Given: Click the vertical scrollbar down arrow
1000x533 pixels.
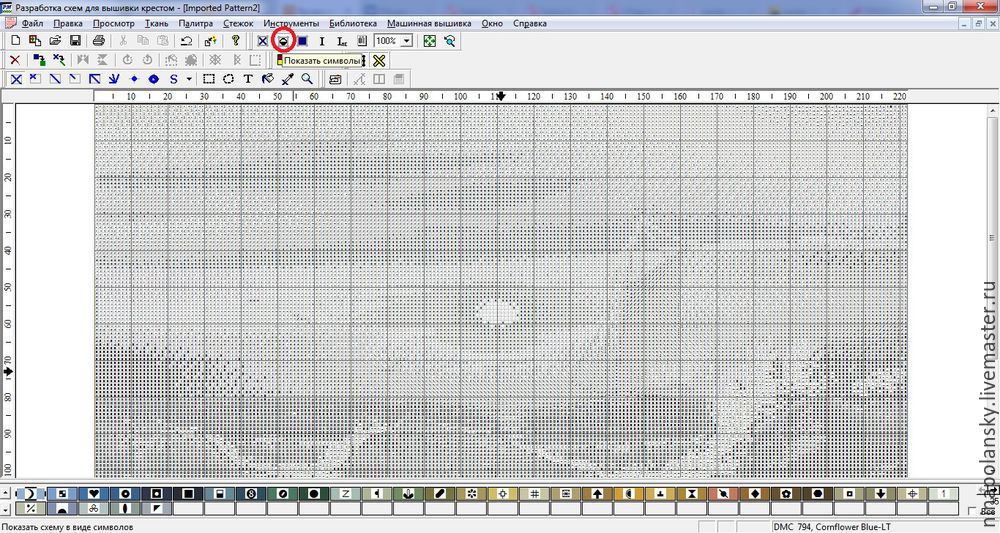Looking at the screenshot, I should (x=994, y=471).
